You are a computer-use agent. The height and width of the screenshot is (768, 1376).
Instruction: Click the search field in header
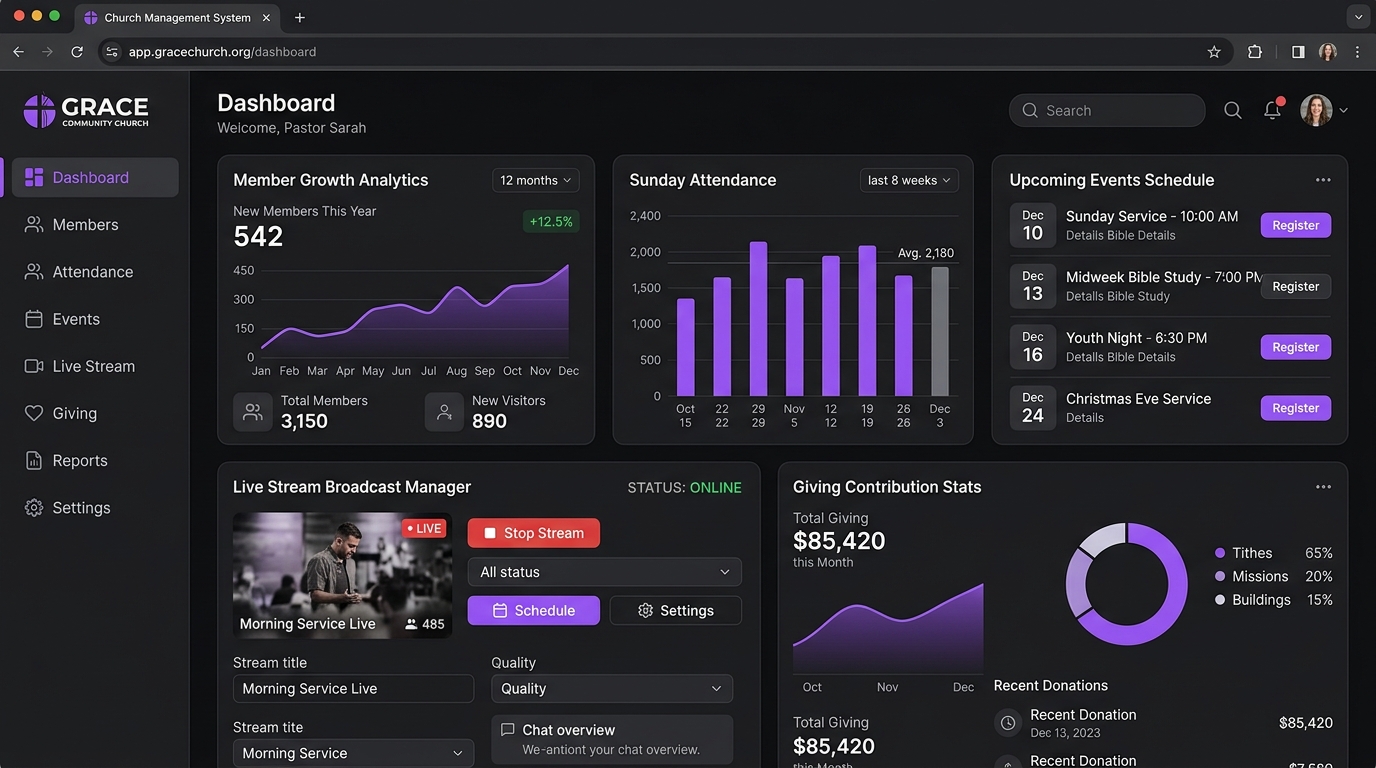click(x=1107, y=110)
